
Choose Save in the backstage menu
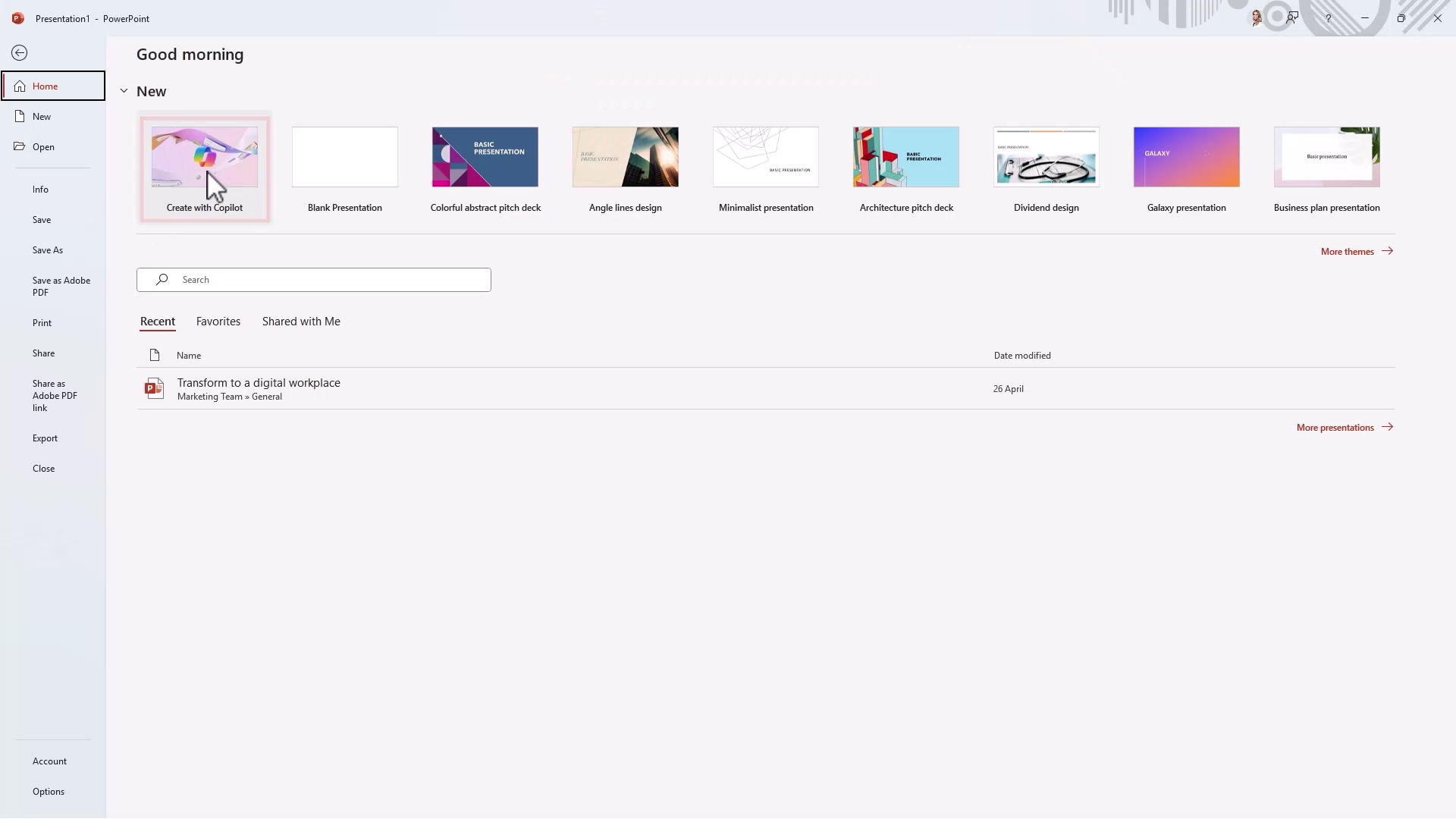coord(42,220)
